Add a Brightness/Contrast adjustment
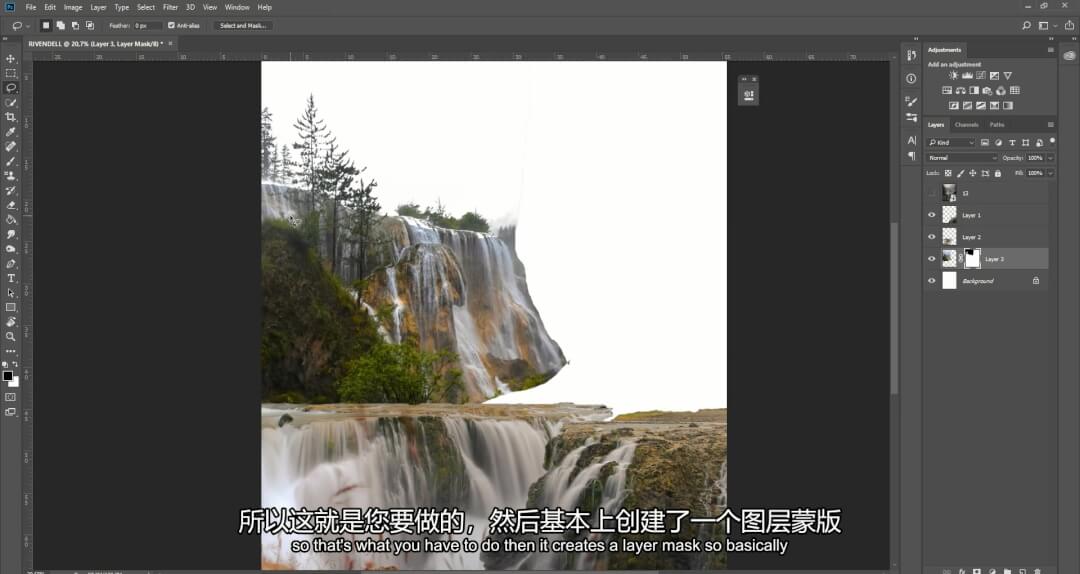The height and width of the screenshot is (574, 1080). pos(953,76)
